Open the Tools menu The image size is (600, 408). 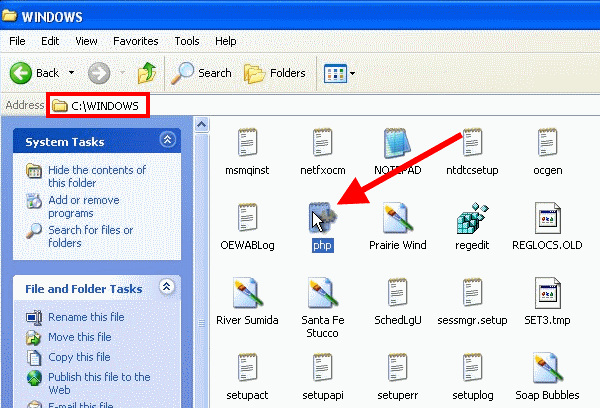(187, 41)
